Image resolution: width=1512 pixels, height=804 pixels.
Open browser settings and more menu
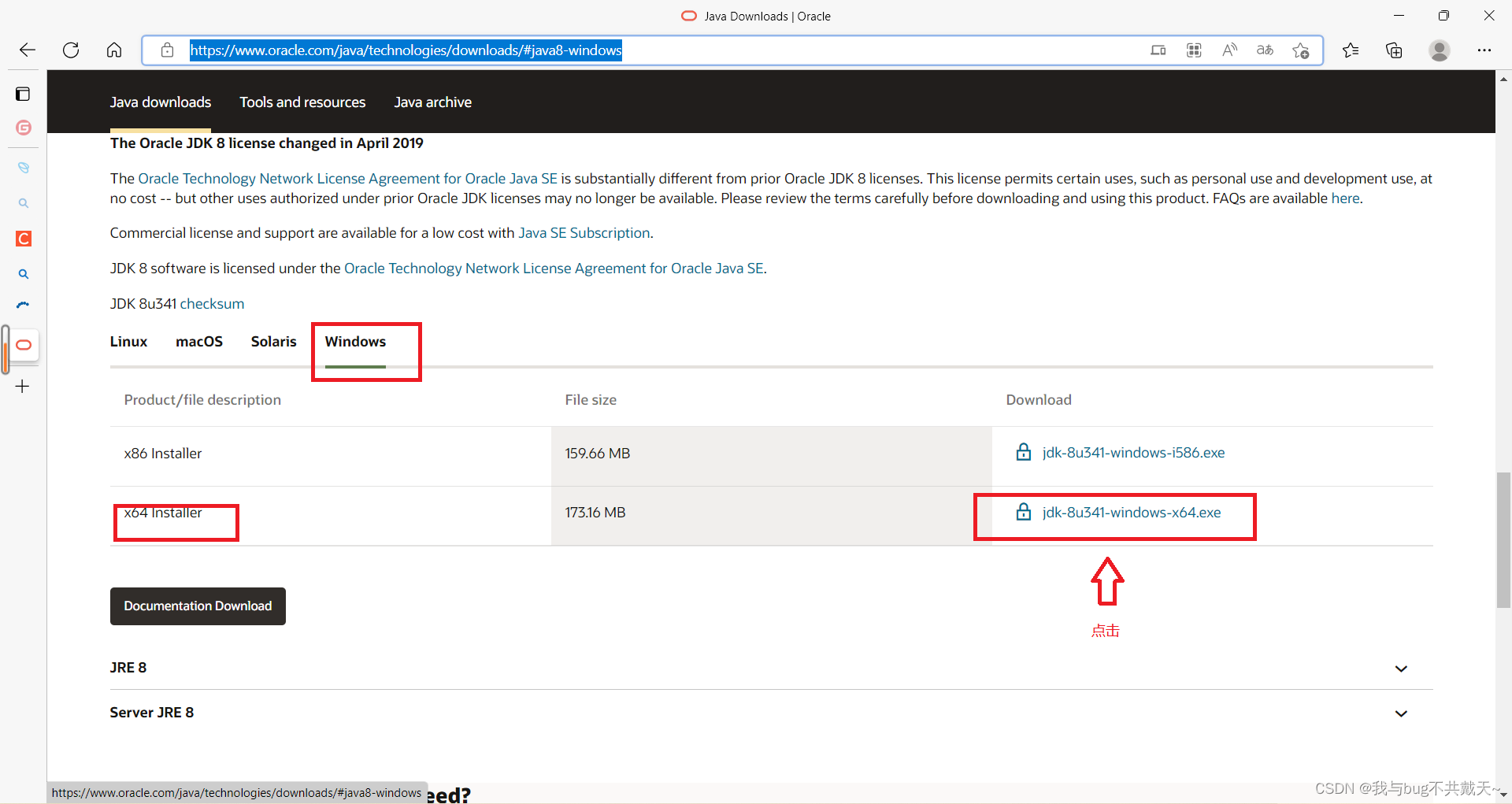pos(1484,50)
